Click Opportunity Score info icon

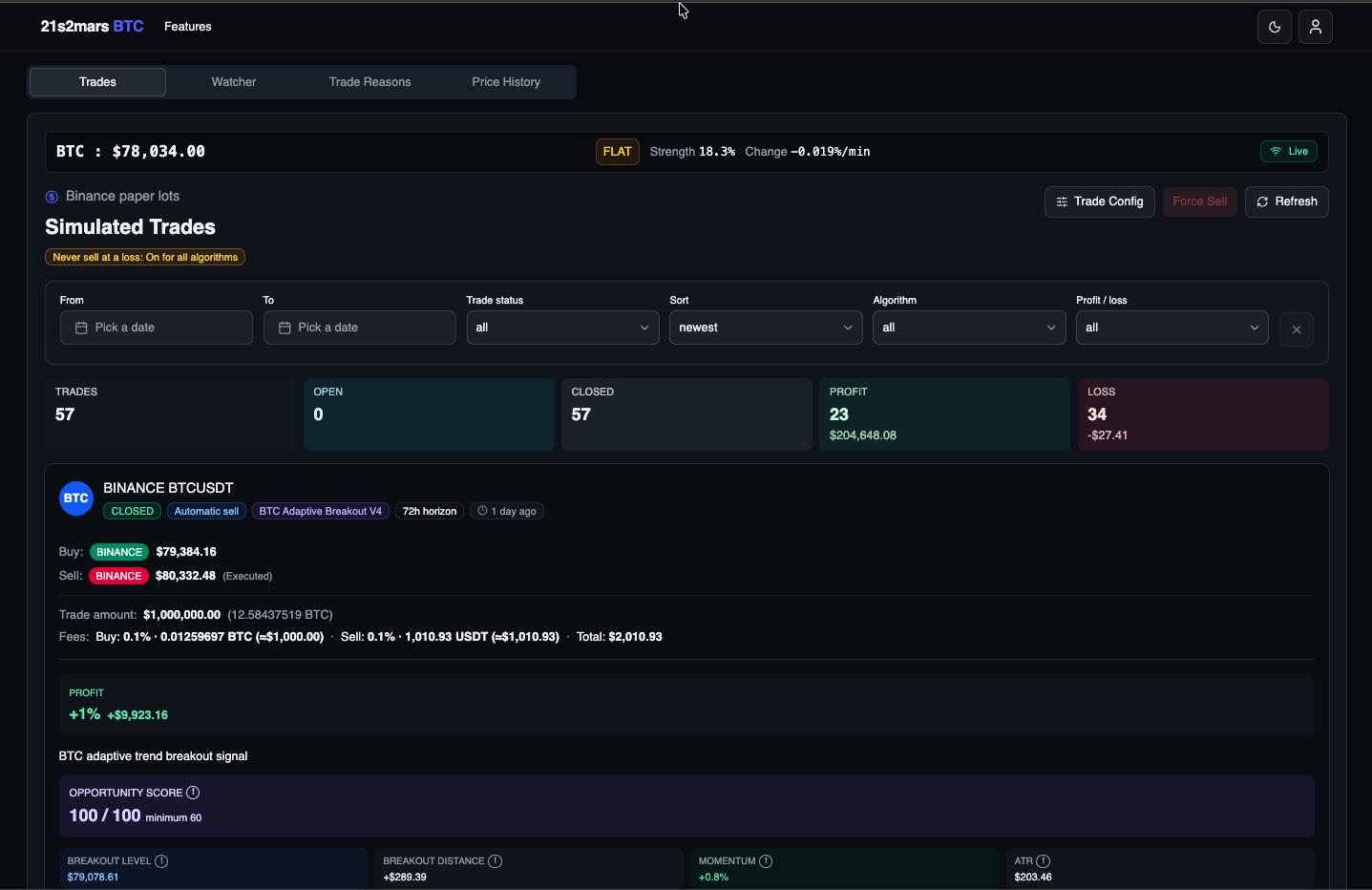tap(193, 793)
